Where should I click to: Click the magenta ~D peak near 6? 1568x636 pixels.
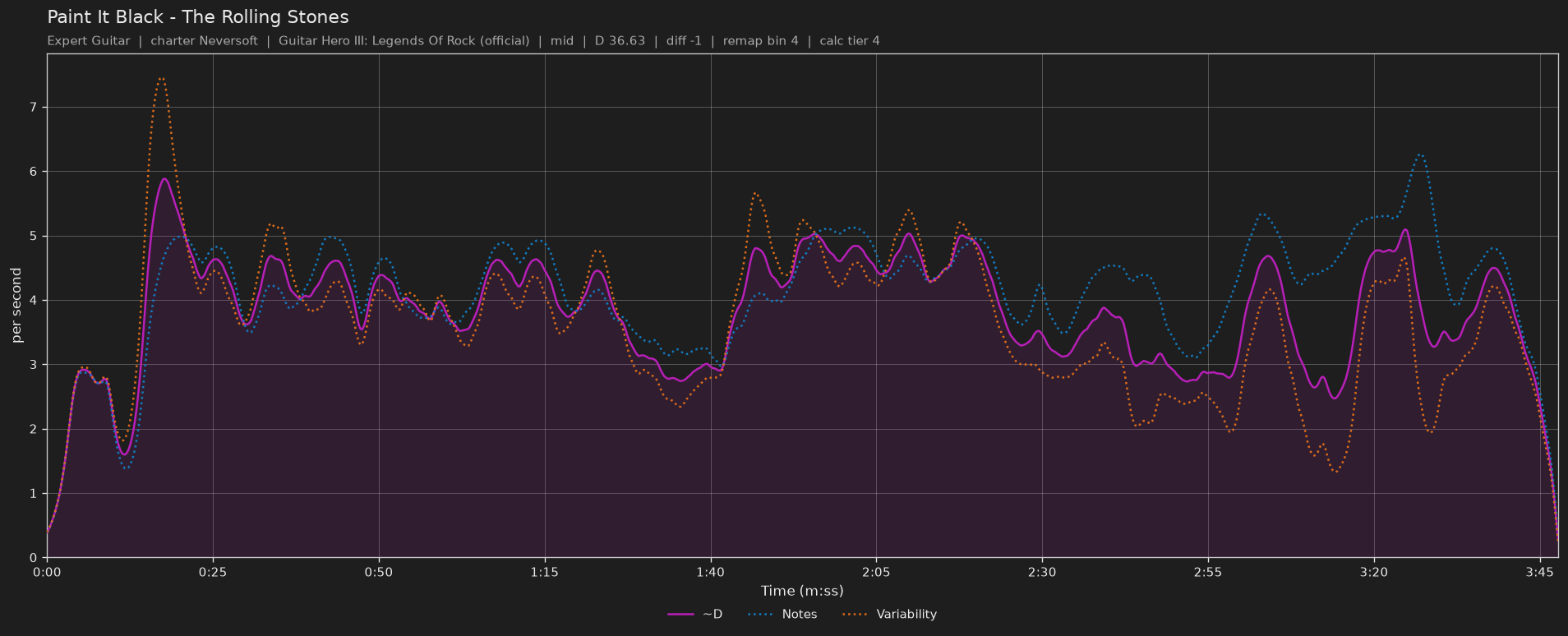click(x=164, y=179)
